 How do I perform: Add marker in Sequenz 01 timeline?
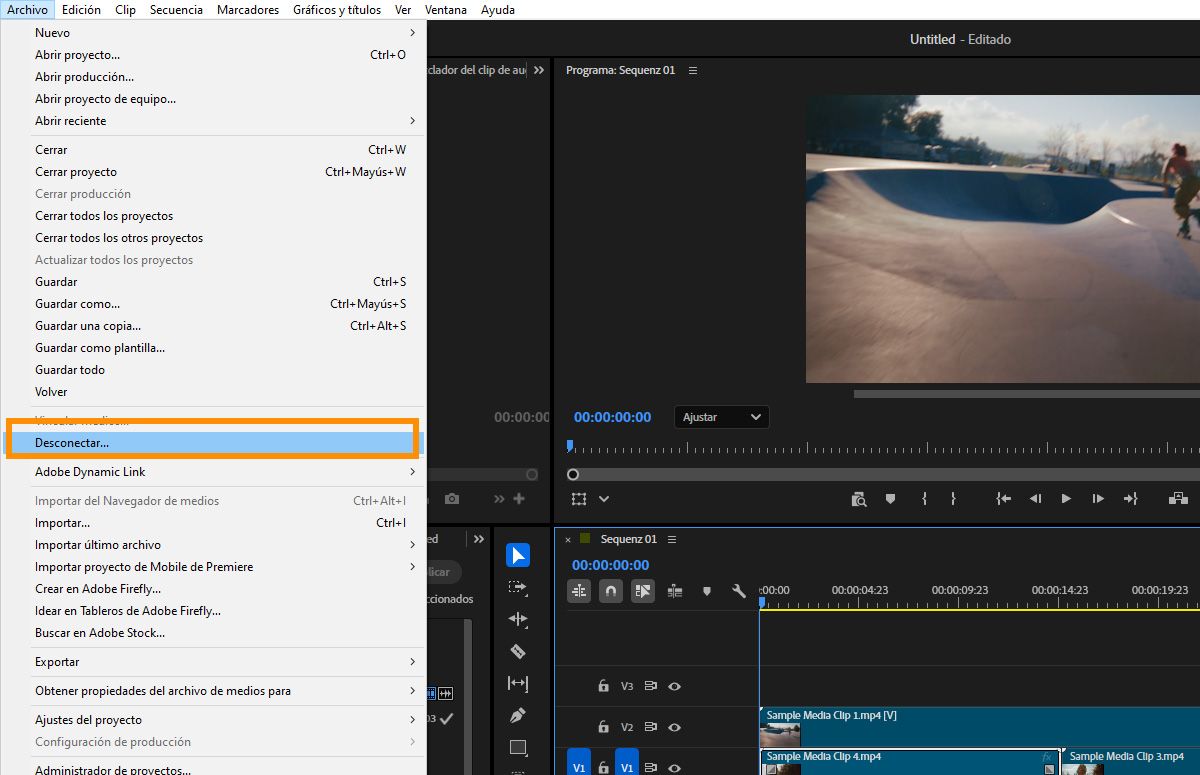pos(707,591)
